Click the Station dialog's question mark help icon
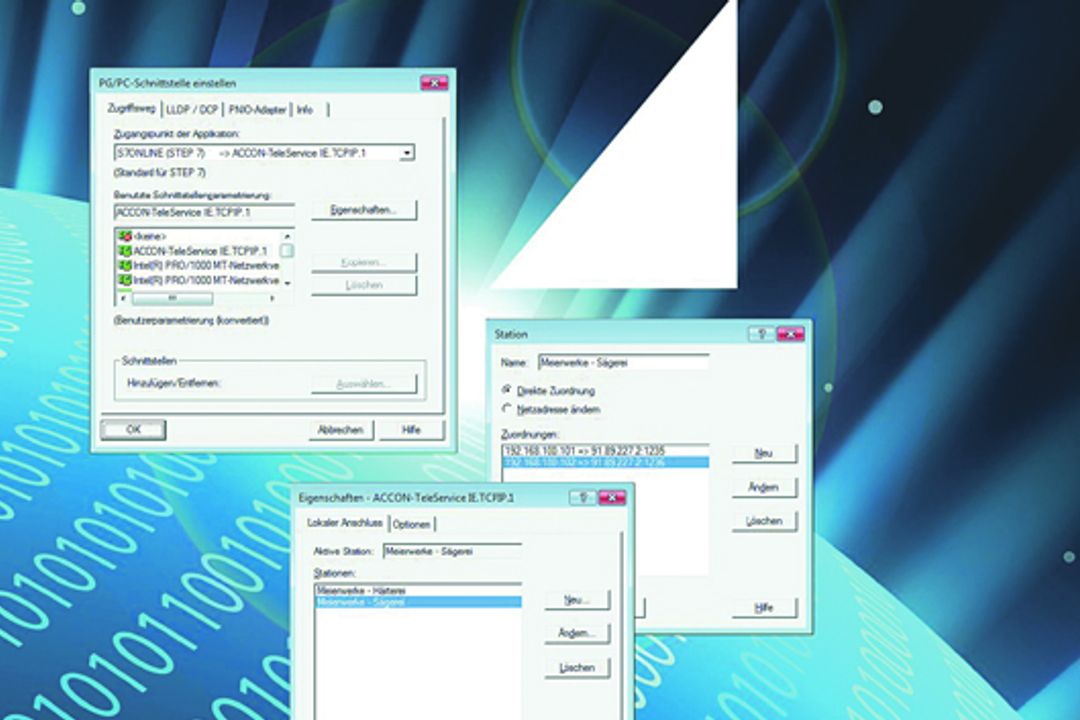 [x=761, y=333]
